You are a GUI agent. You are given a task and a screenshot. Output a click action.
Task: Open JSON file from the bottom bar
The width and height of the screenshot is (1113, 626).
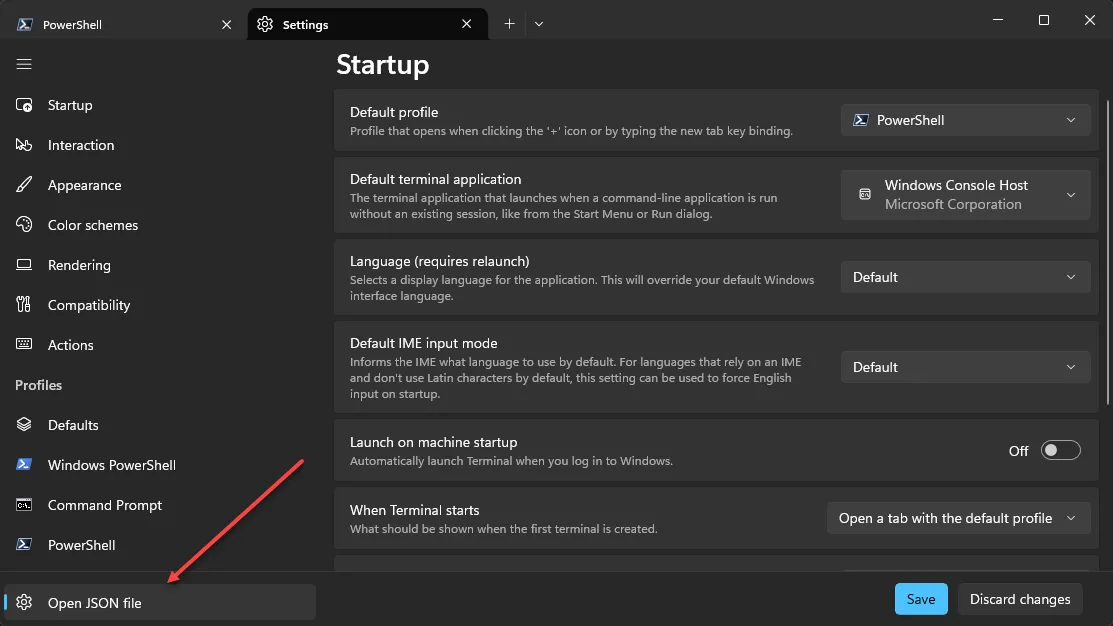click(95, 602)
